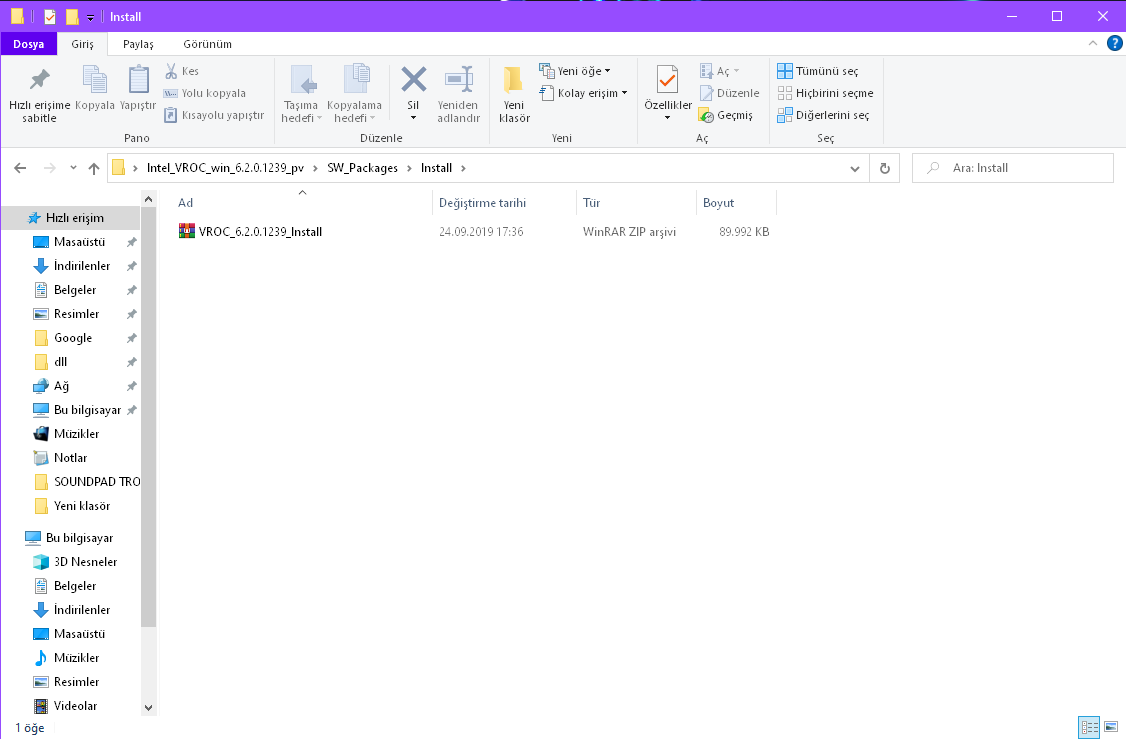
Task: Open pinned İndirilenler under Hızlı erişim
Action: click(82, 266)
